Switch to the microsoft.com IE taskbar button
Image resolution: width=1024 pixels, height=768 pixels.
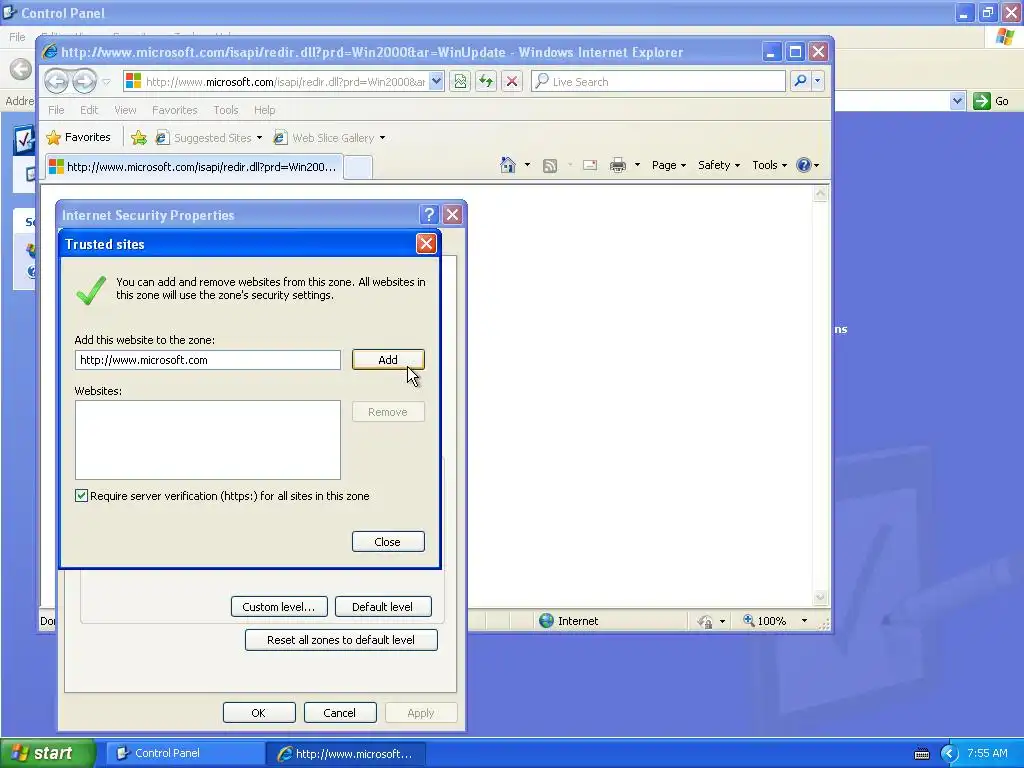pos(346,754)
